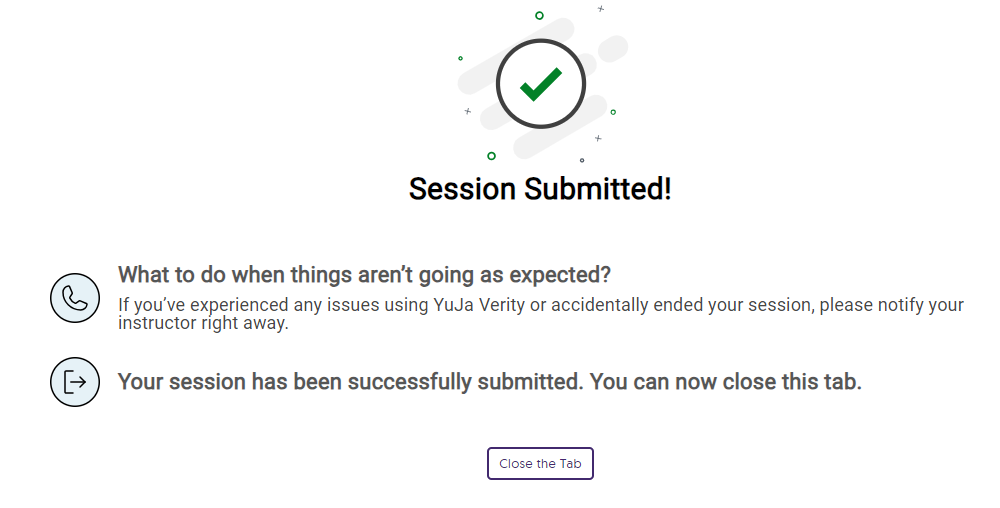
Task: Click the green circle below-left of checkmark
Action: click(x=491, y=156)
